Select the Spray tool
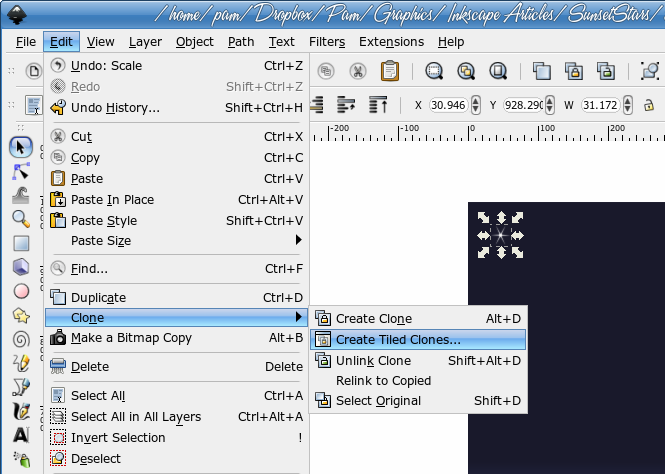The image size is (665, 474). (21, 460)
